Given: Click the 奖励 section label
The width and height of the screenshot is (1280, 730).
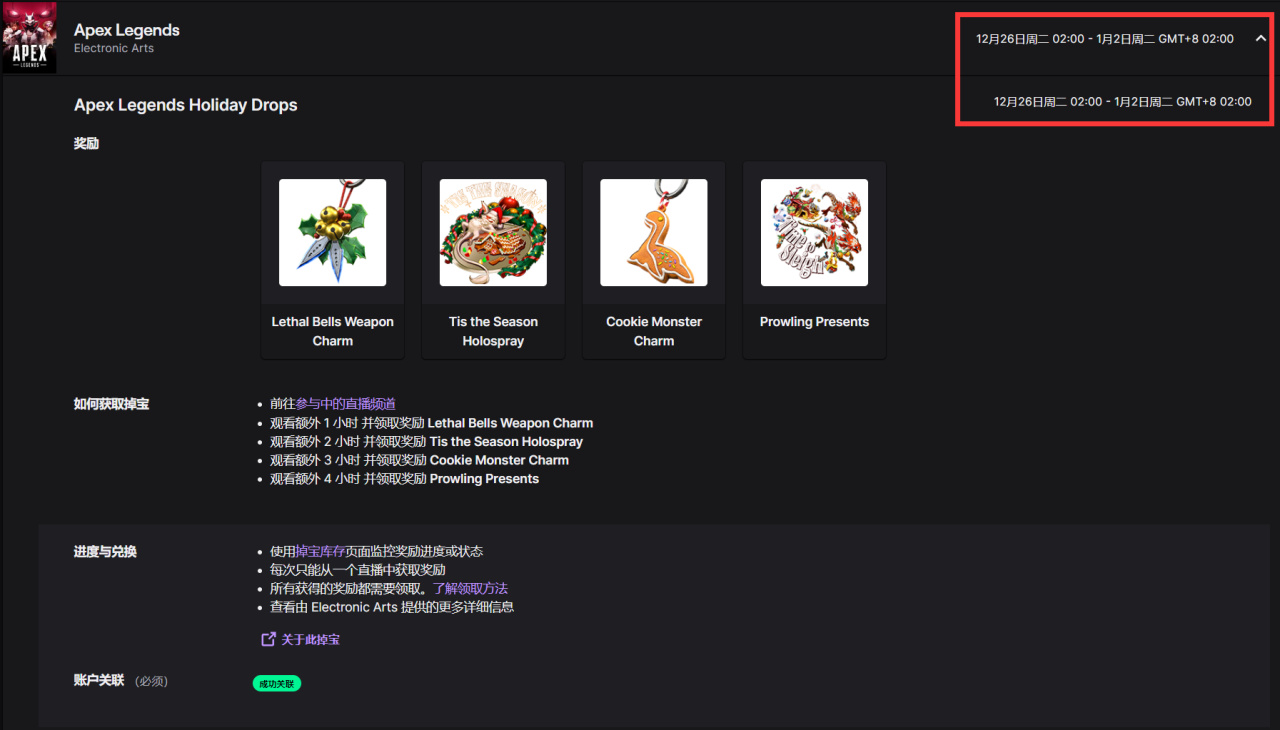Looking at the screenshot, I should point(86,144).
